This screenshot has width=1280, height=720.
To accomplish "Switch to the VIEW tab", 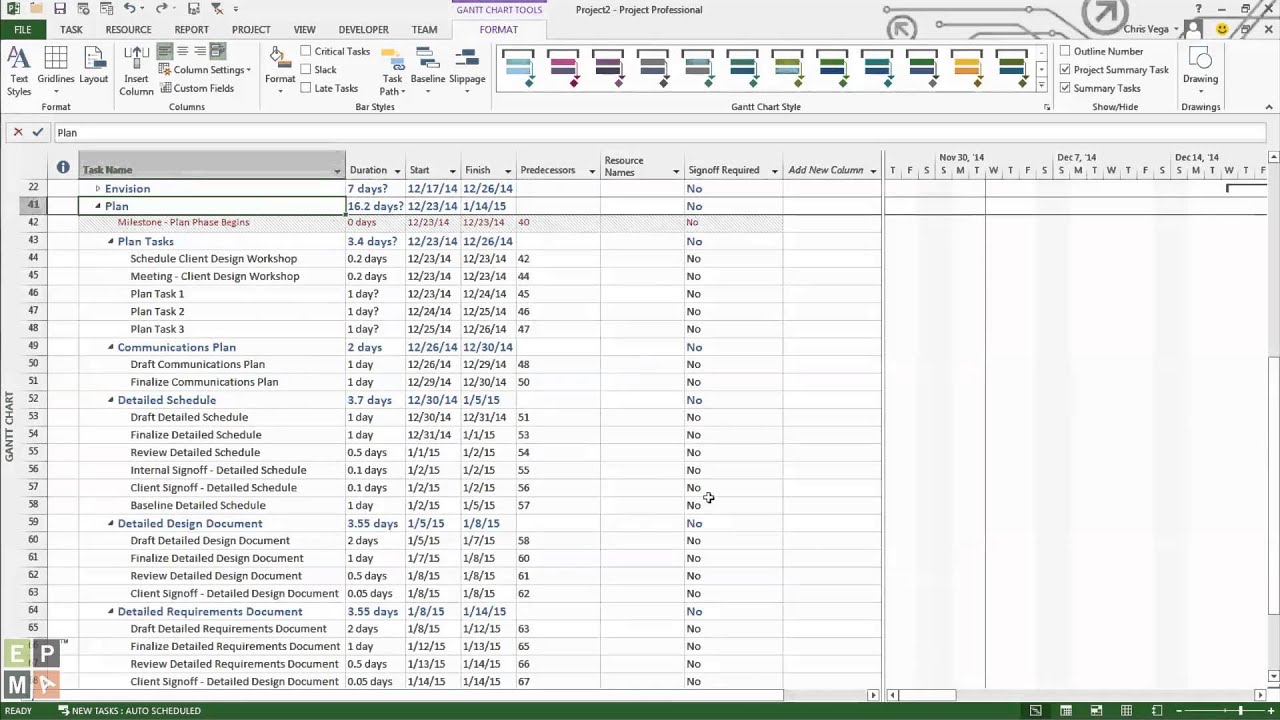I will click(x=304, y=30).
